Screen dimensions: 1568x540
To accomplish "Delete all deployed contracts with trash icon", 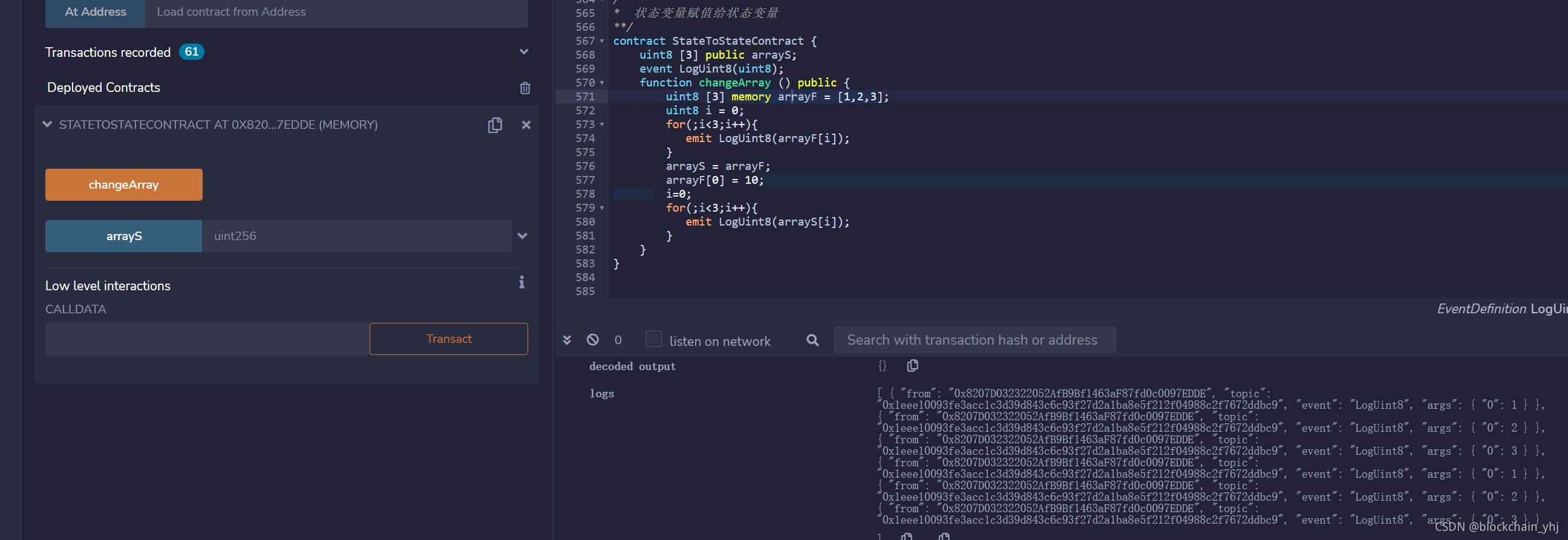I will [524, 88].
